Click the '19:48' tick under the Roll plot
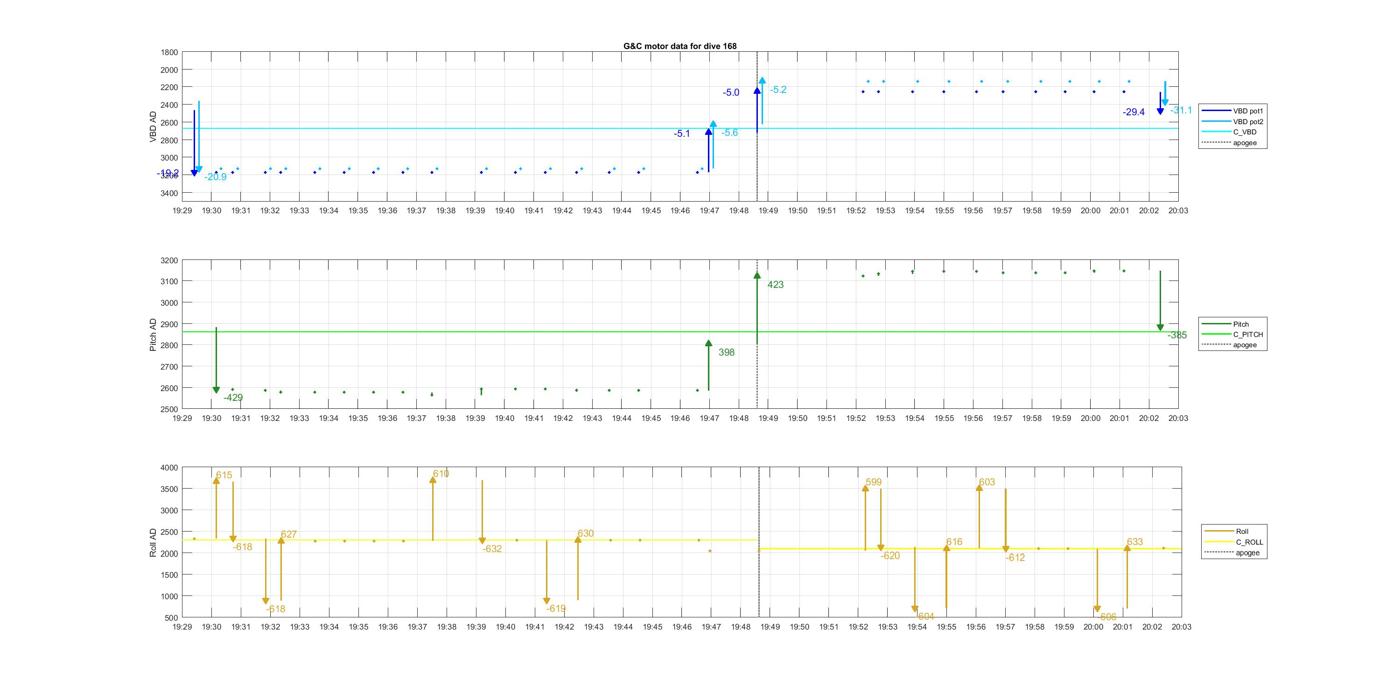 coord(740,627)
